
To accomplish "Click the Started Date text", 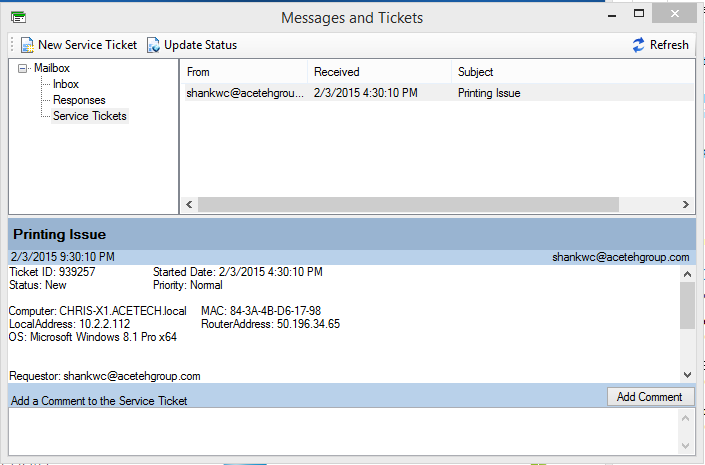I will tap(237, 272).
